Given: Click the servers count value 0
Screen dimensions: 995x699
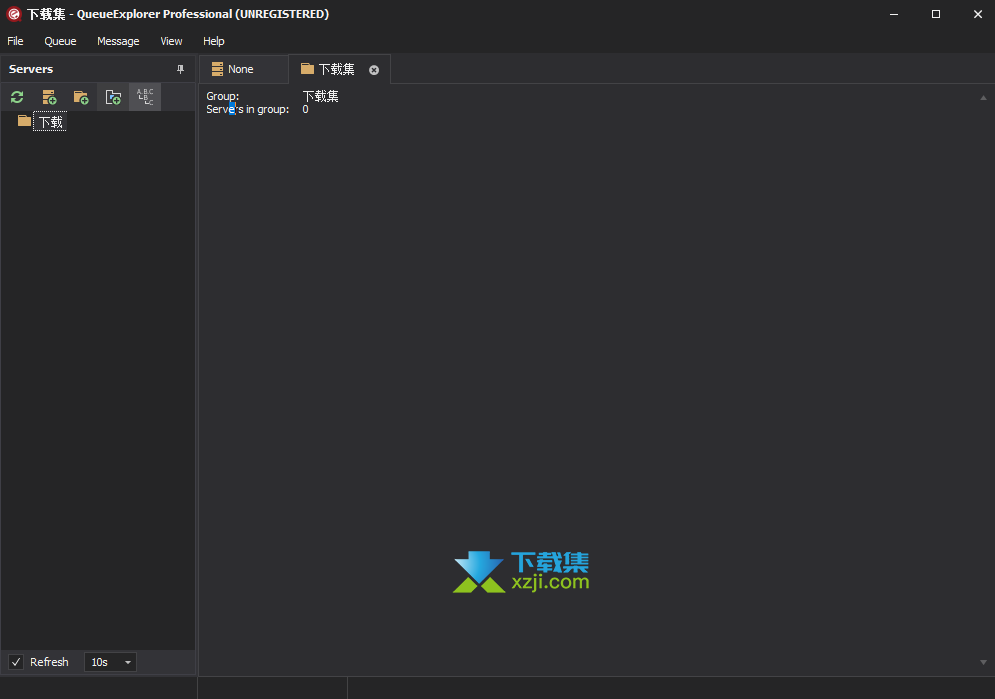Looking at the screenshot, I should pos(305,109).
